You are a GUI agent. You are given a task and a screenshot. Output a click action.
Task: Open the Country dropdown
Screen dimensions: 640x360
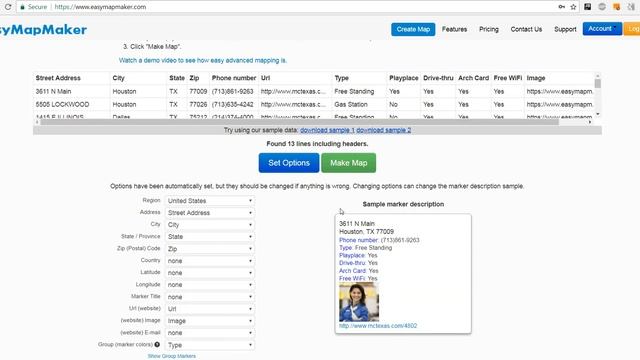point(210,261)
